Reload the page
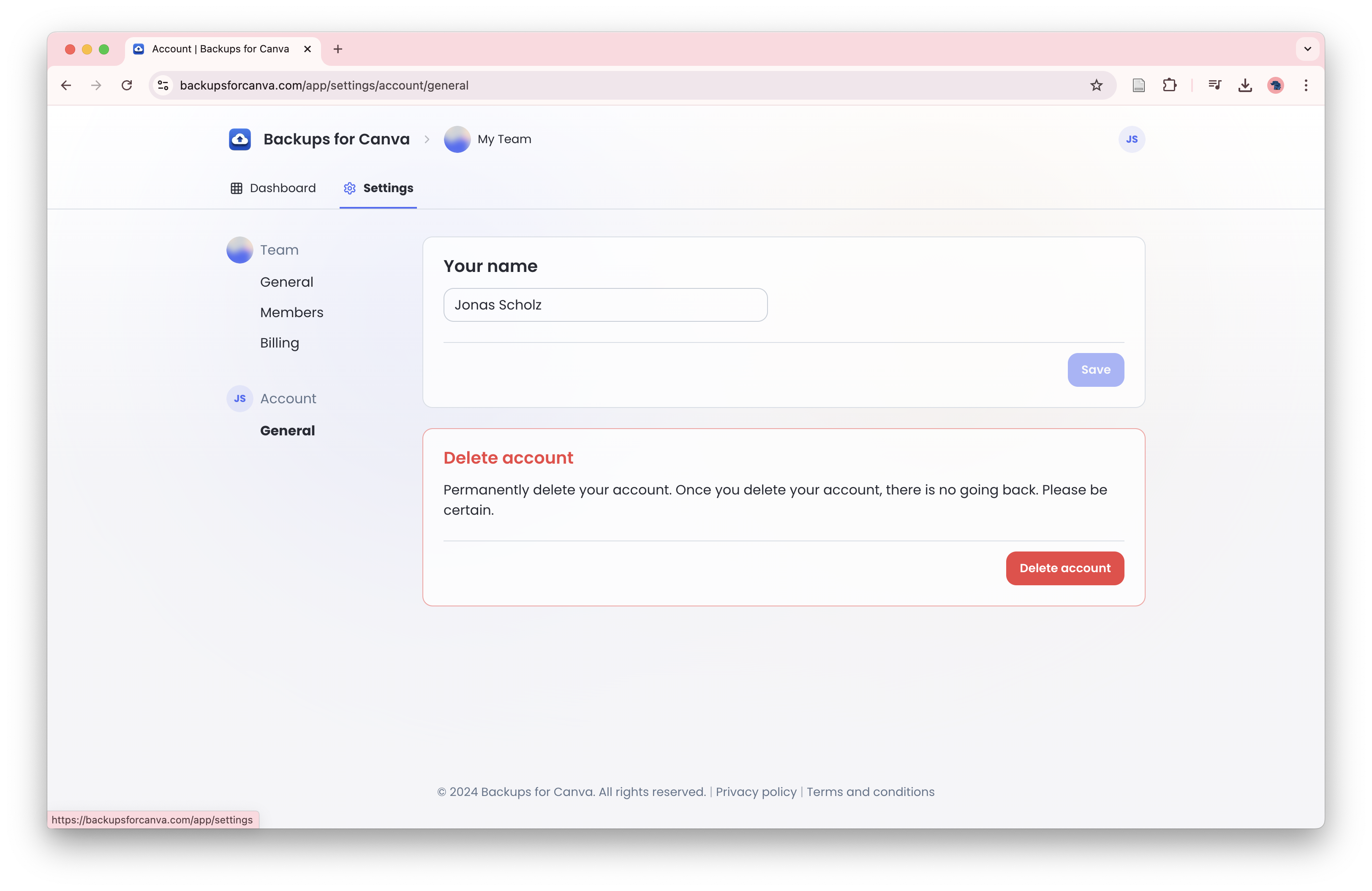1372x891 pixels. coord(127,85)
